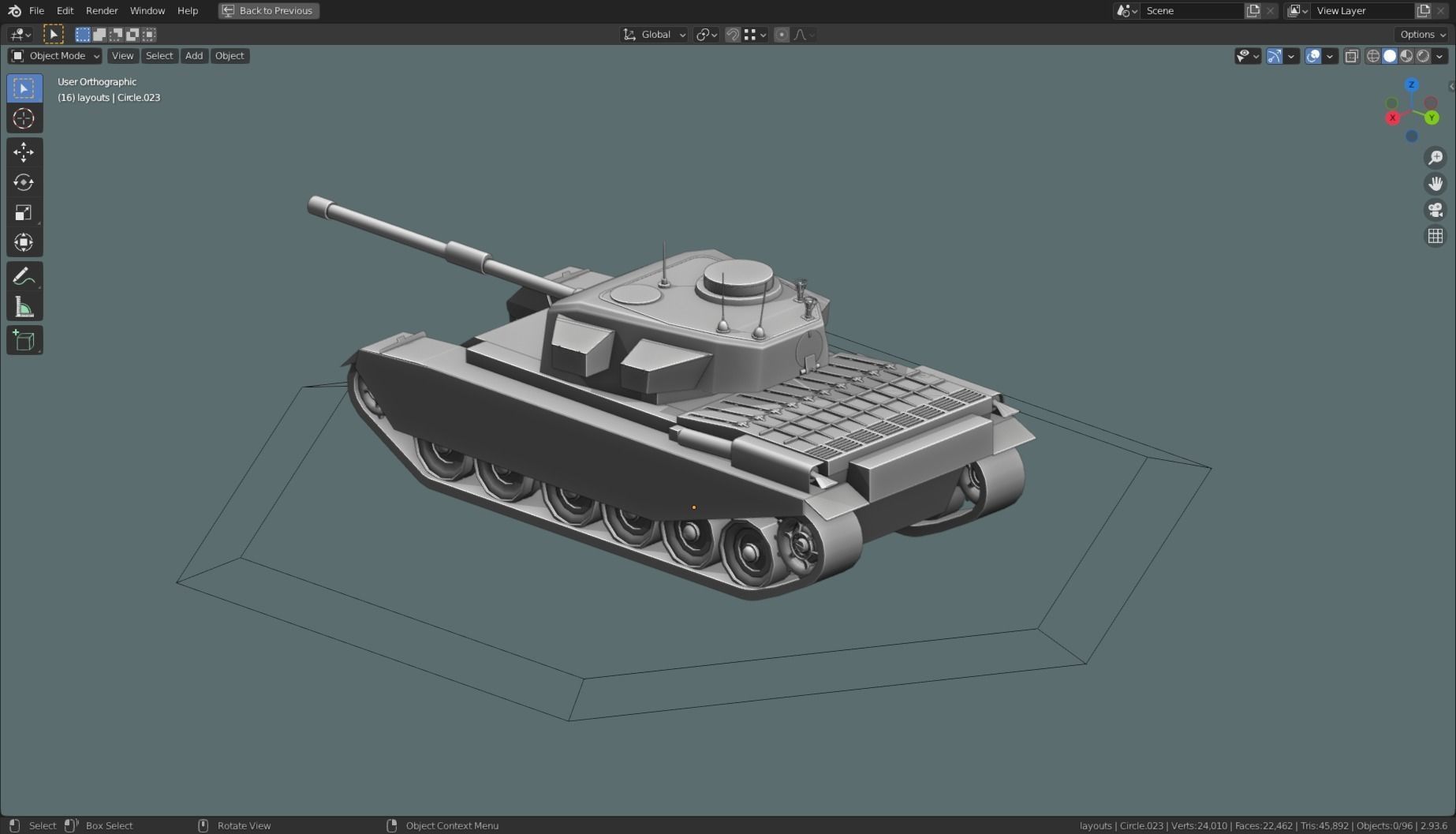The width and height of the screenshot is (1456, 834).
Task: Open the Help menu
Action: [x=188, y=10]
